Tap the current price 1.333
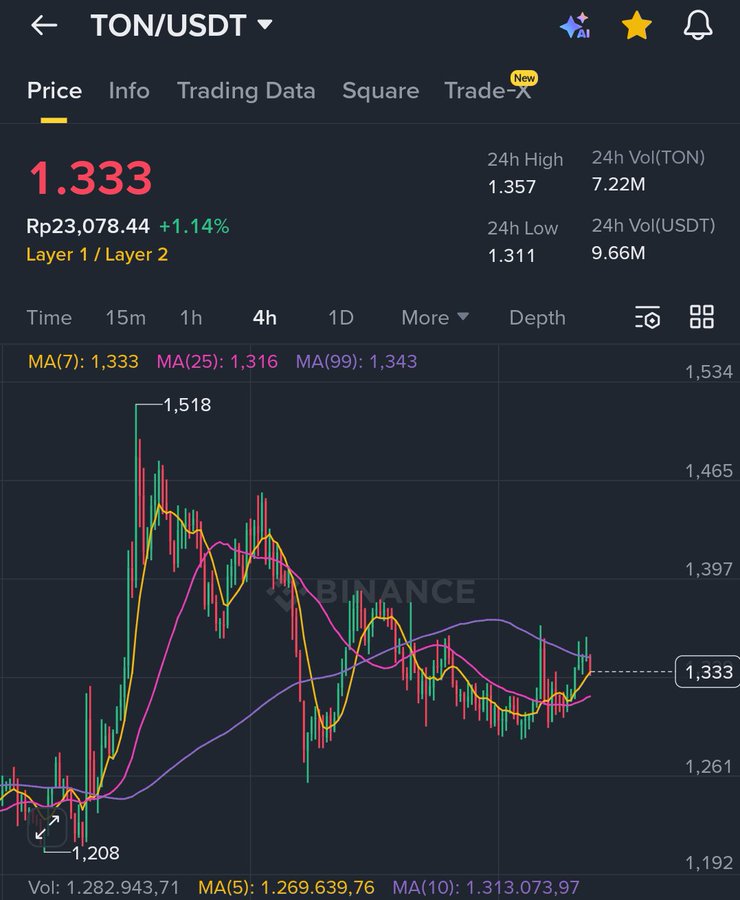 91,177
